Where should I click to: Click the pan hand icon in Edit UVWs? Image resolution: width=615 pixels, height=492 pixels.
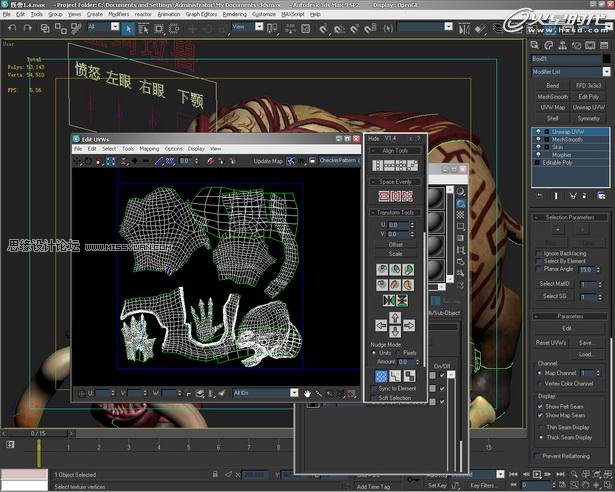[307, 393]
